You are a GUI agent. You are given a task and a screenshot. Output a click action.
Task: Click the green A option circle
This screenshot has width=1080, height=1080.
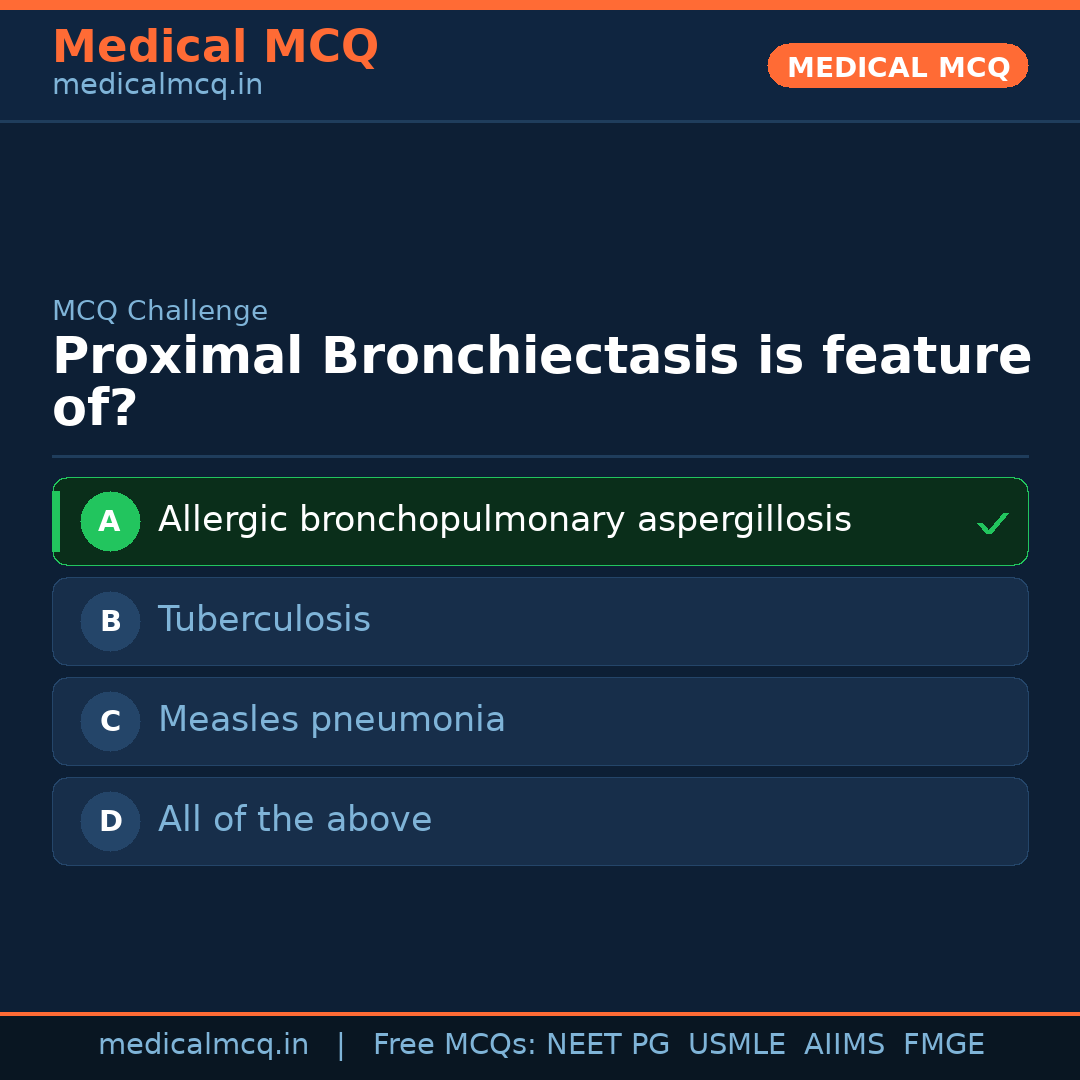click(x=110, y=521)
